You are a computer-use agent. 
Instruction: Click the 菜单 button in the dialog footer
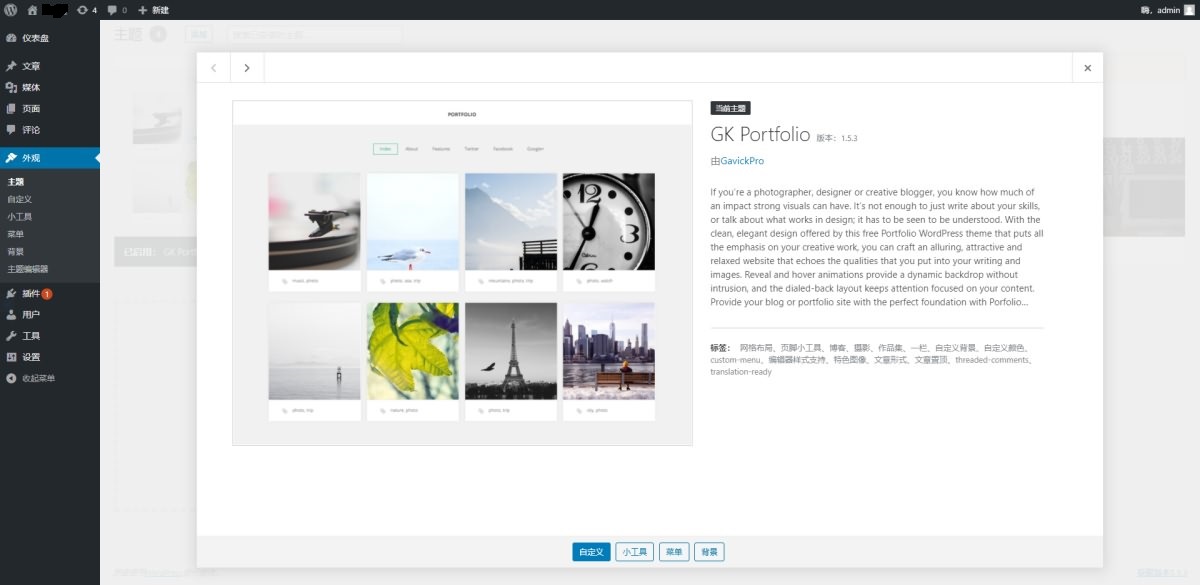coord(674,552)
